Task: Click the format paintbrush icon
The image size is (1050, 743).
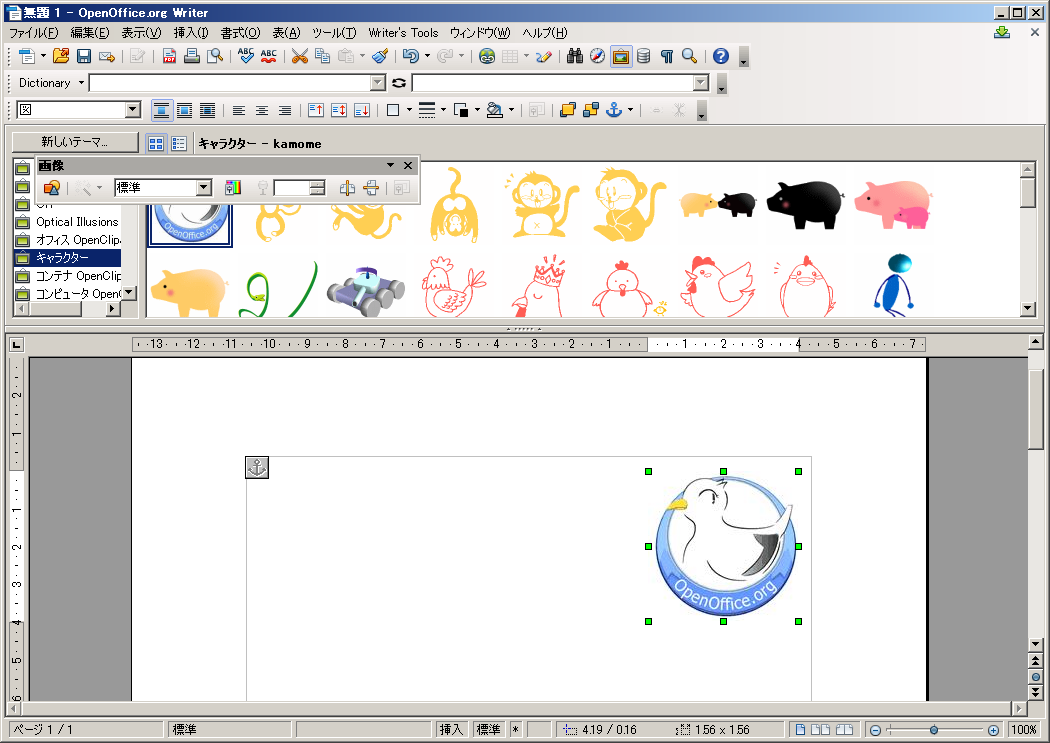Action: pyautogui.click(x=380, y=56)
